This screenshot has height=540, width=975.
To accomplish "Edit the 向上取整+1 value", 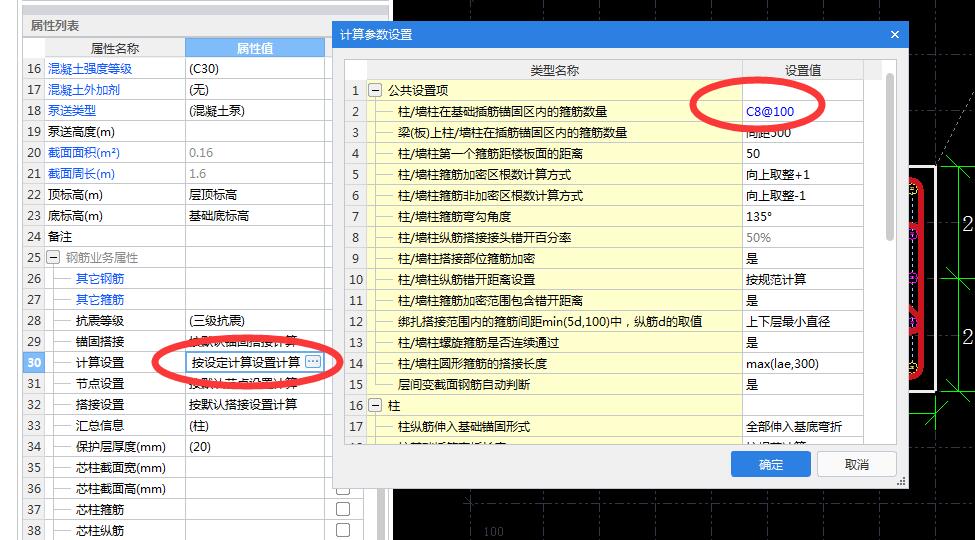I will 803,175.
